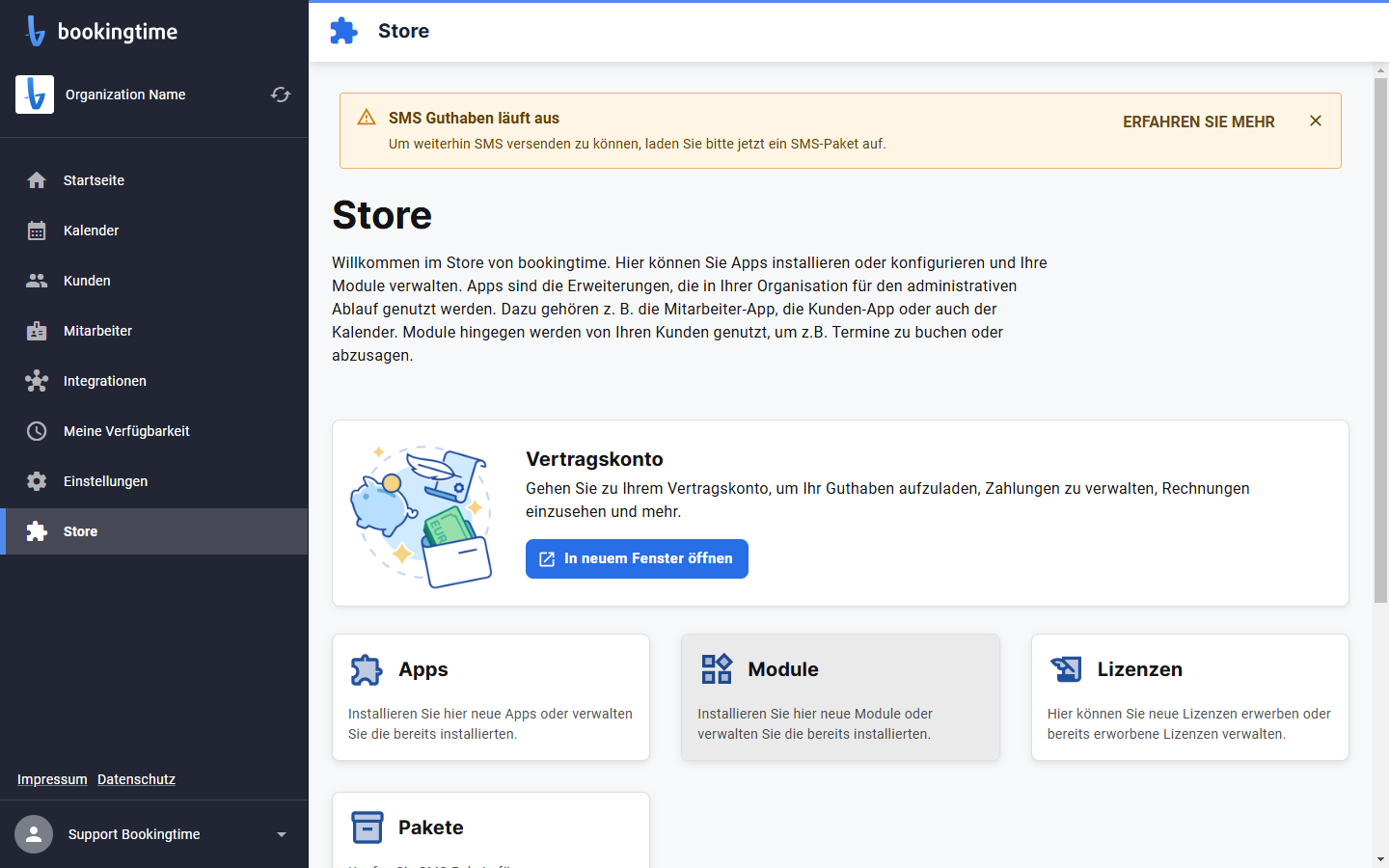Expand the Support Bookingtime user dropdown
Viewport: 1389px width, 868px height.
pyautogui.click(x=282, y=834)
